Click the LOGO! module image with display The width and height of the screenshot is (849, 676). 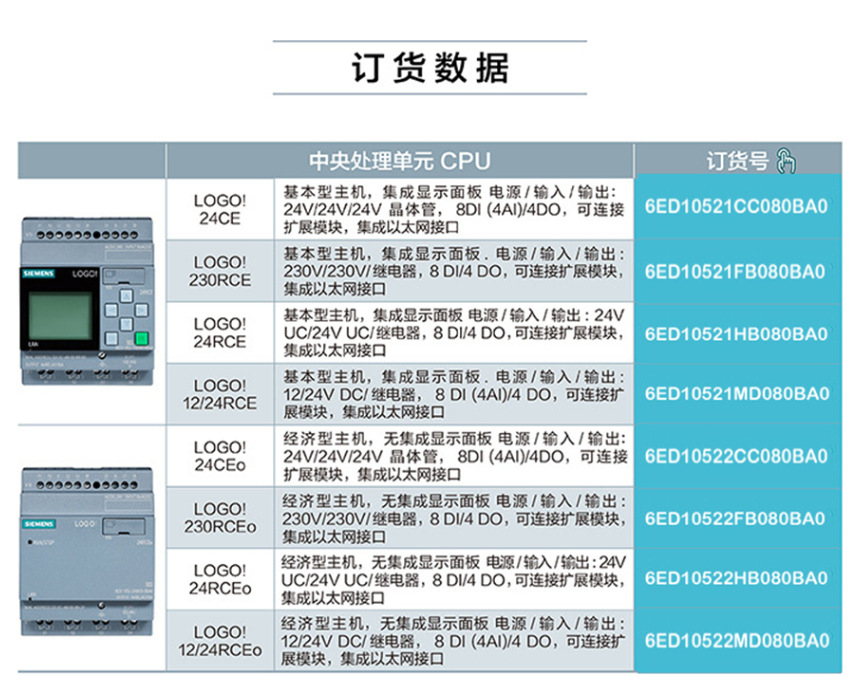coord(87,301)
